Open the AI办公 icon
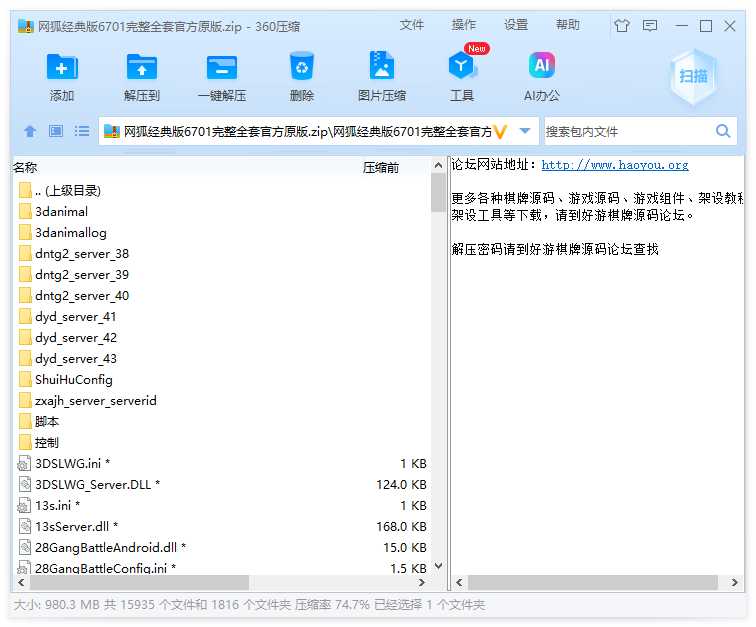Viewport: 756px width, 627px height. 542,65
